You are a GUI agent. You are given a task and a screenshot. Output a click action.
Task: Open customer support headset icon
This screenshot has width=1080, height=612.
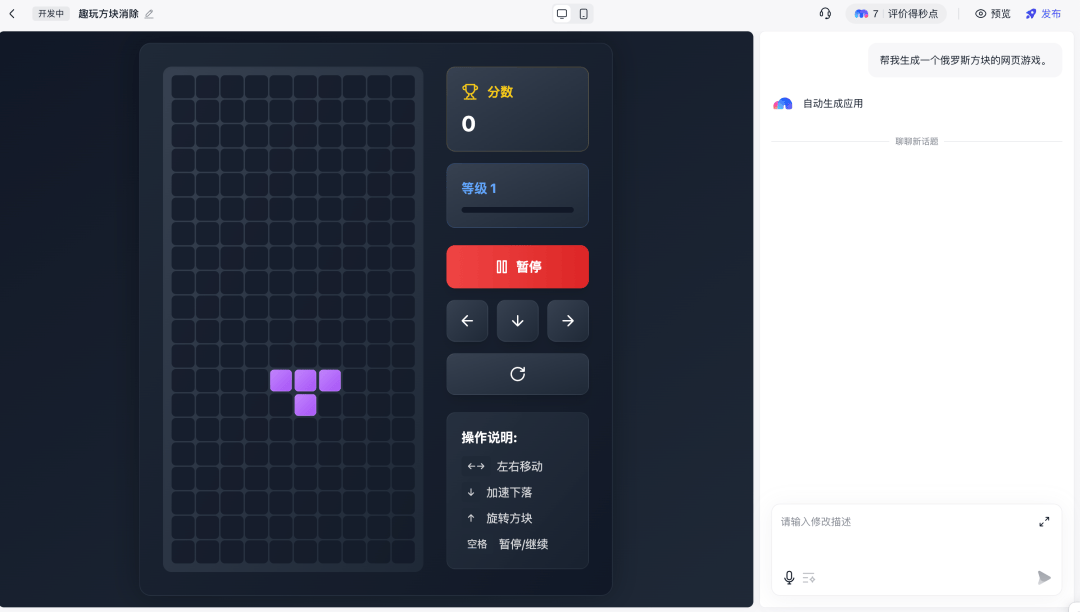pyautogui.click(x=825, y=14)
